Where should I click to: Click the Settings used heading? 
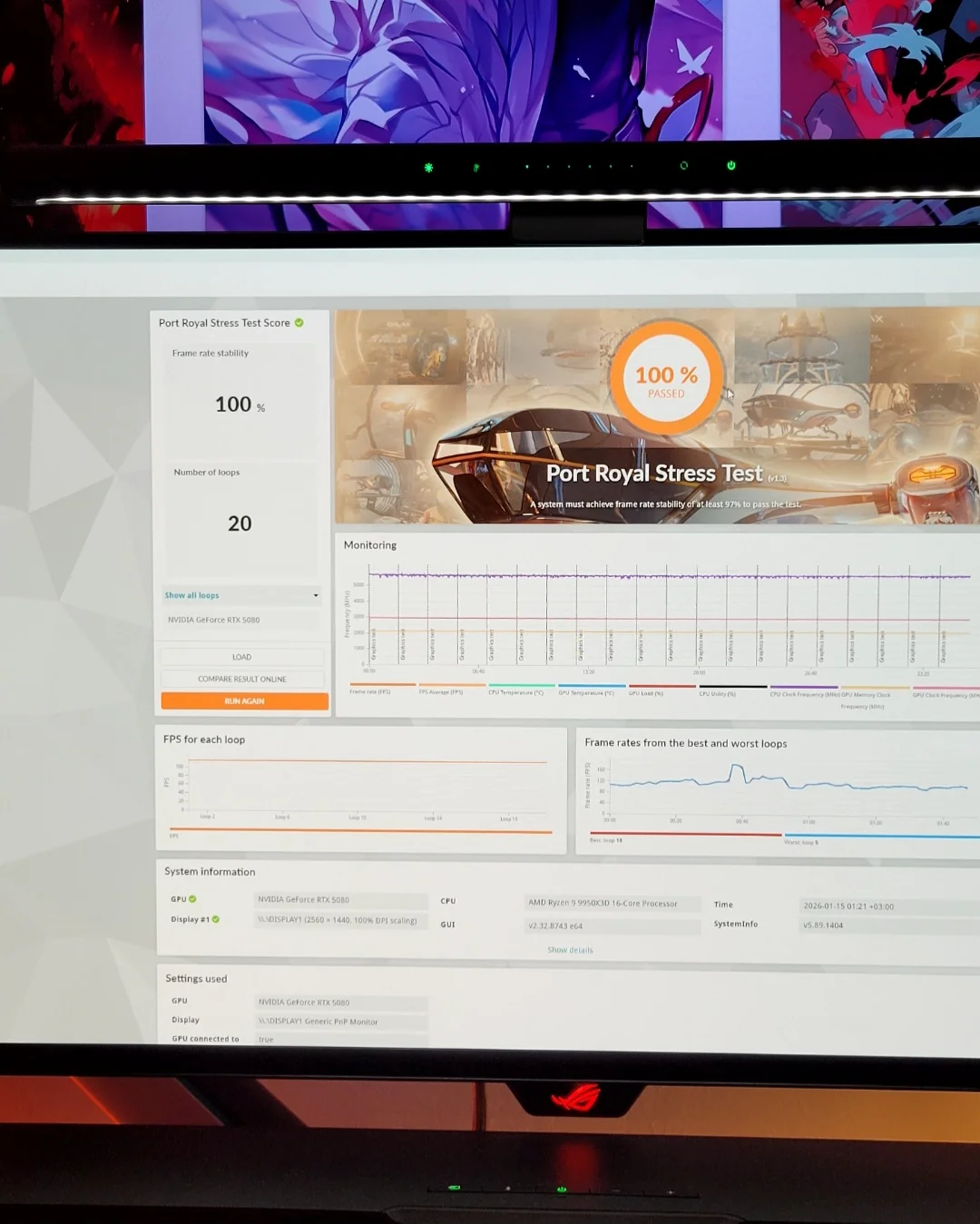(x=196, y=979)
